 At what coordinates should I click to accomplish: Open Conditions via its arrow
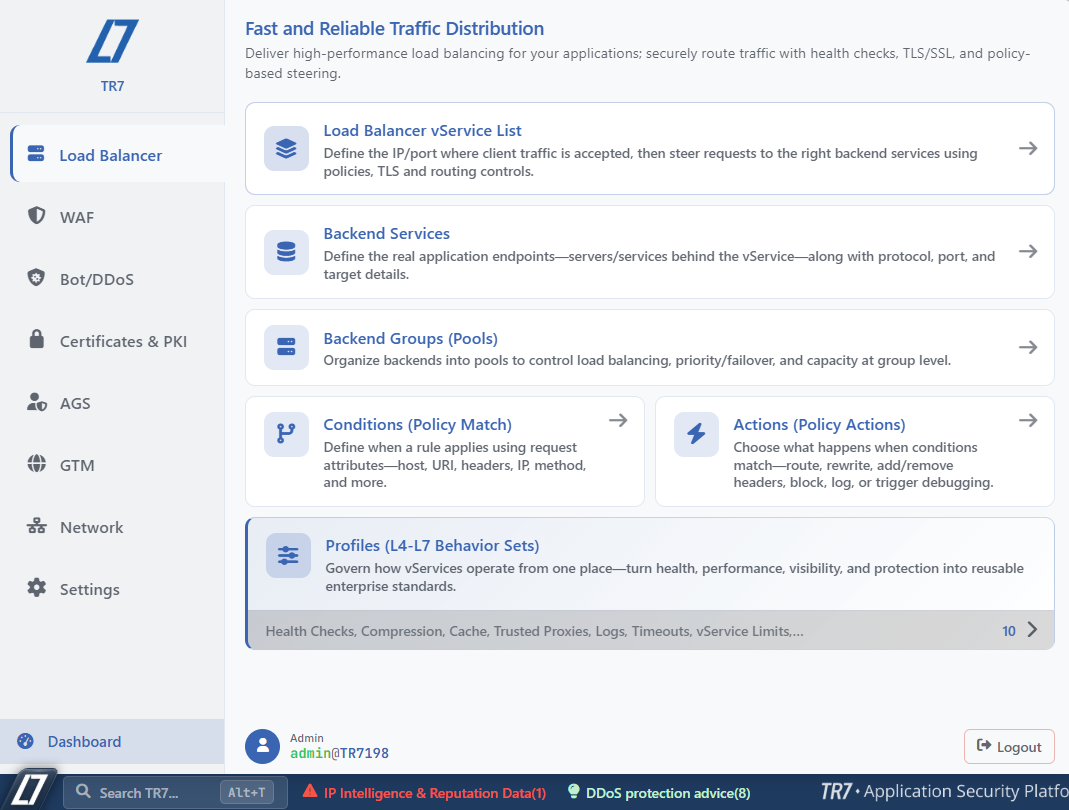click(618, 420)
